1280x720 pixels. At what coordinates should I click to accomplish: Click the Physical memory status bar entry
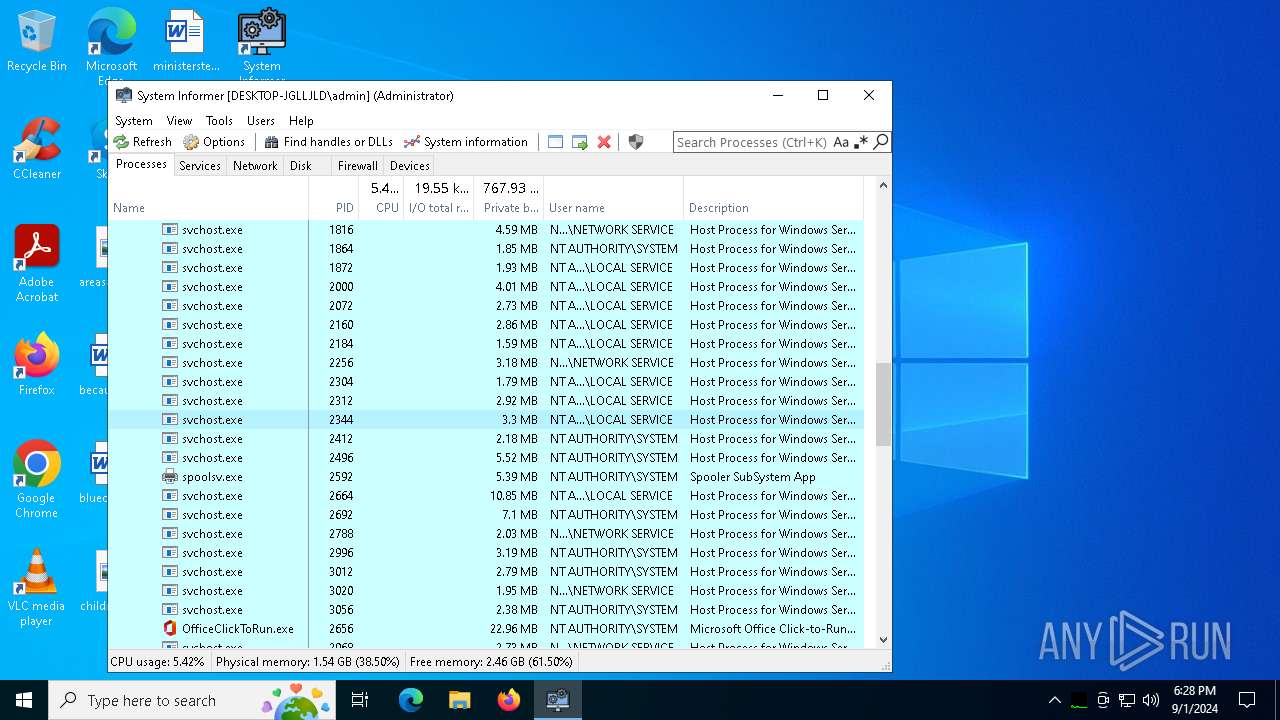coord(308,662)
